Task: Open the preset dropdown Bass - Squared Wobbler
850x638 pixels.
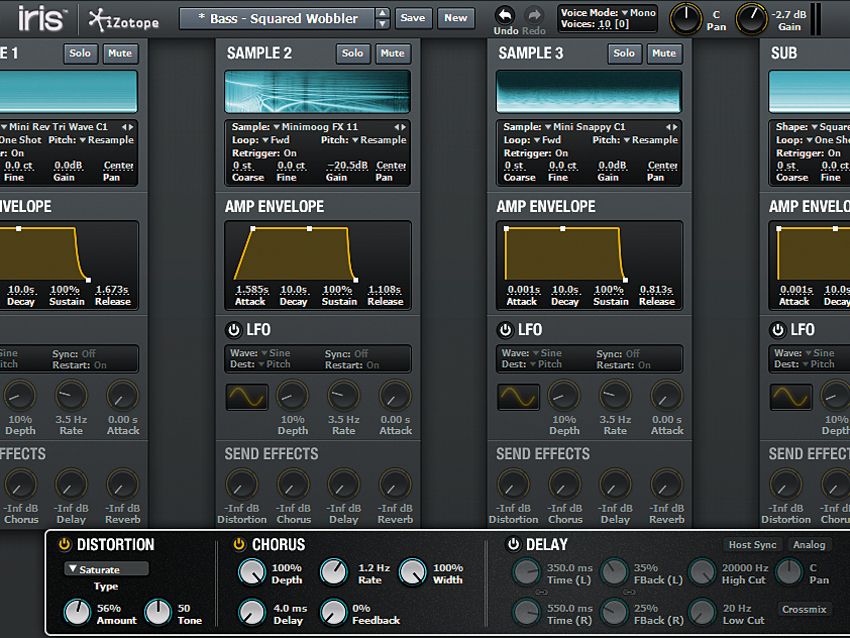Action: [277, 18]
